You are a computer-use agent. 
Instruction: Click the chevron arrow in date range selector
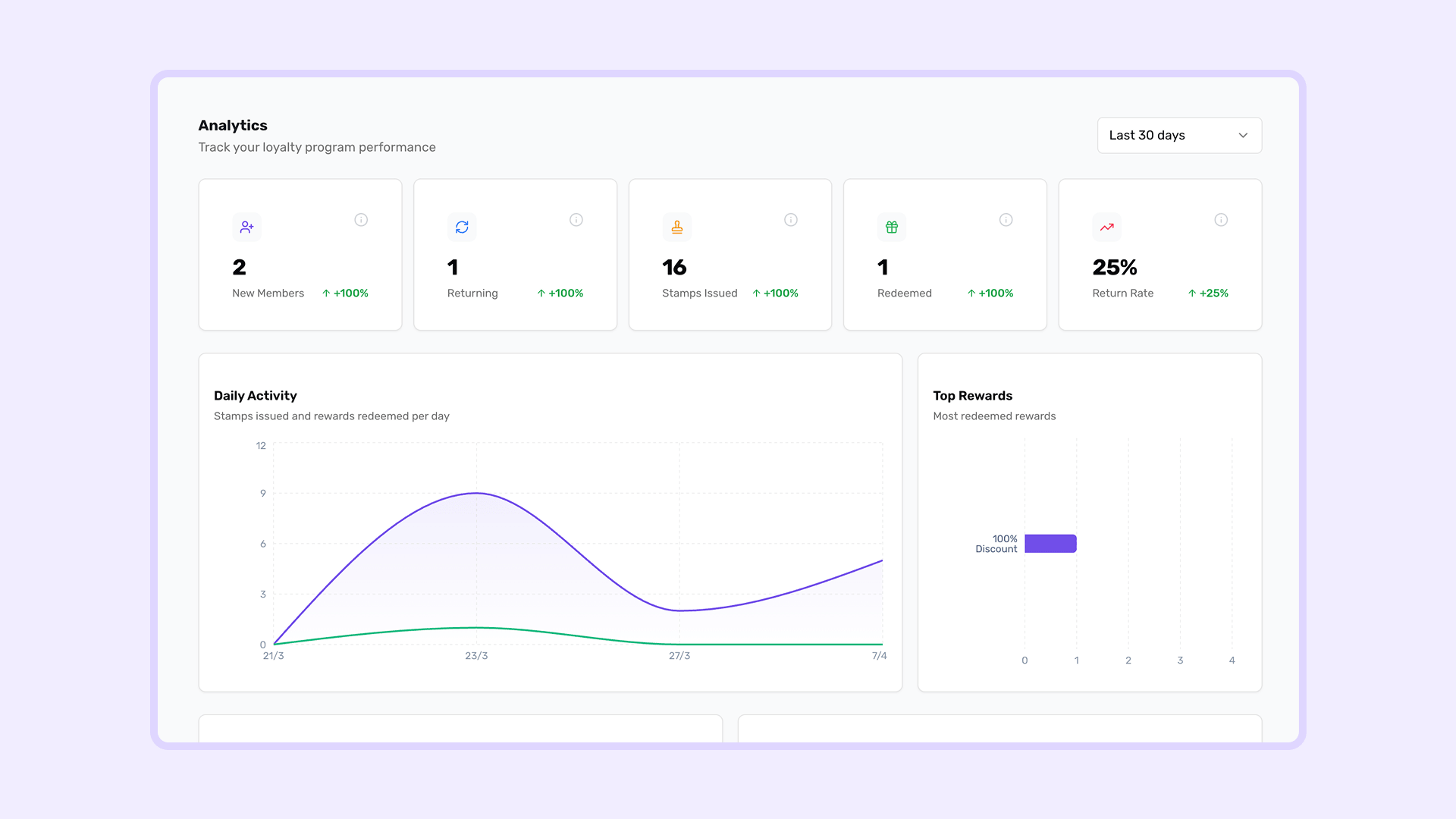pyautogui.click(x=1243, y=135)
